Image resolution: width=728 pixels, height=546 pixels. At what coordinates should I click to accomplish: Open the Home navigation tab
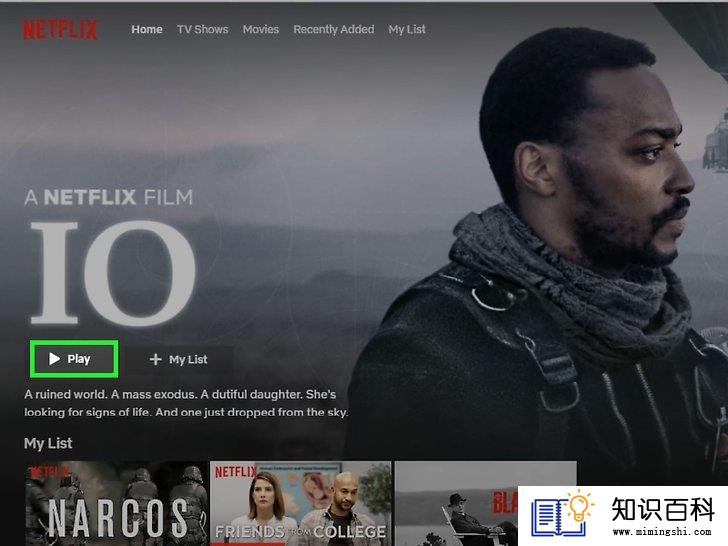click(x=147, y=29)
